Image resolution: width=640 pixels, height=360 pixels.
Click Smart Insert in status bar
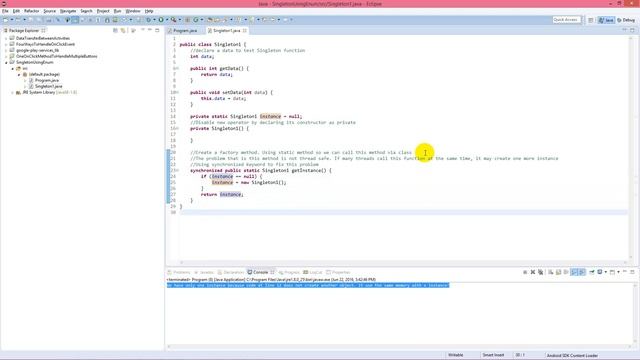[493, 355]
